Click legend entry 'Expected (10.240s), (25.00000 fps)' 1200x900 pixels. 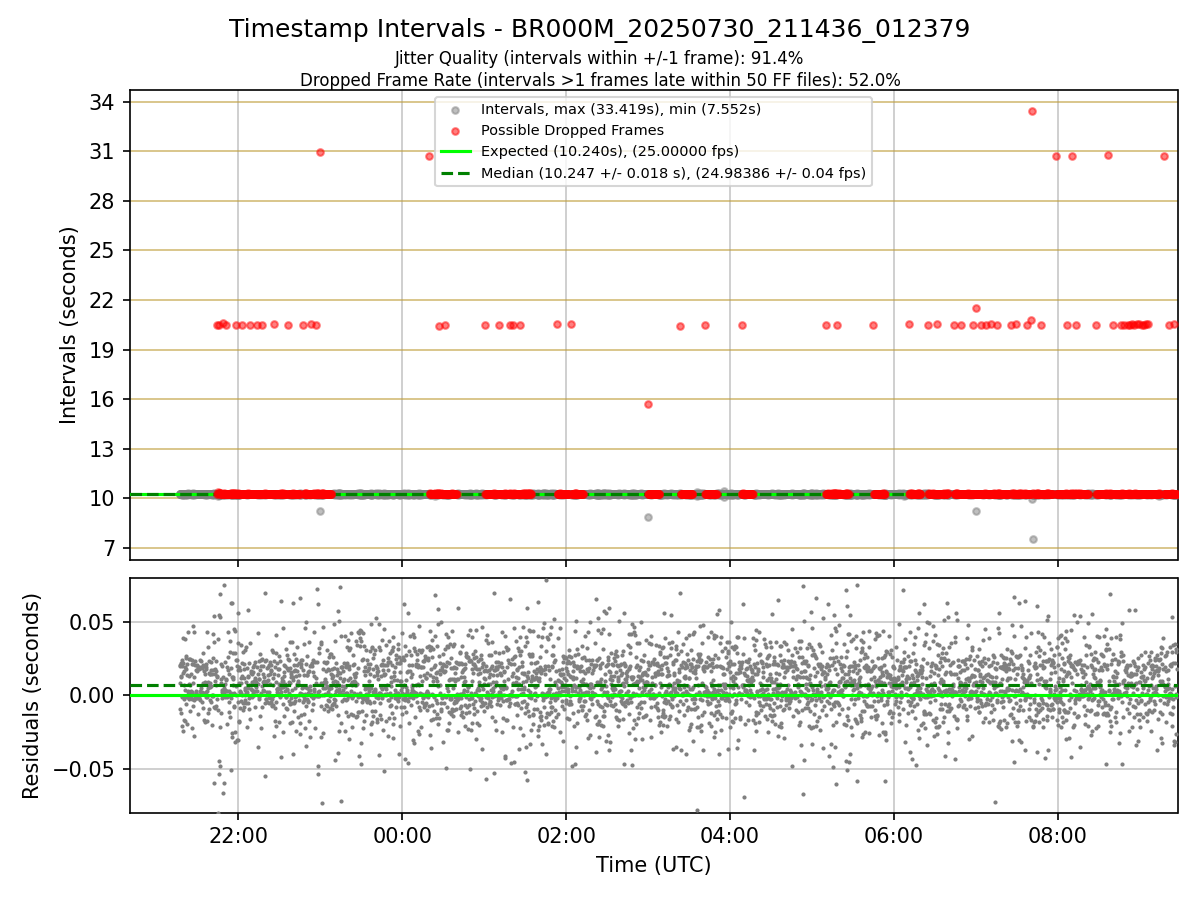(609, 151)
